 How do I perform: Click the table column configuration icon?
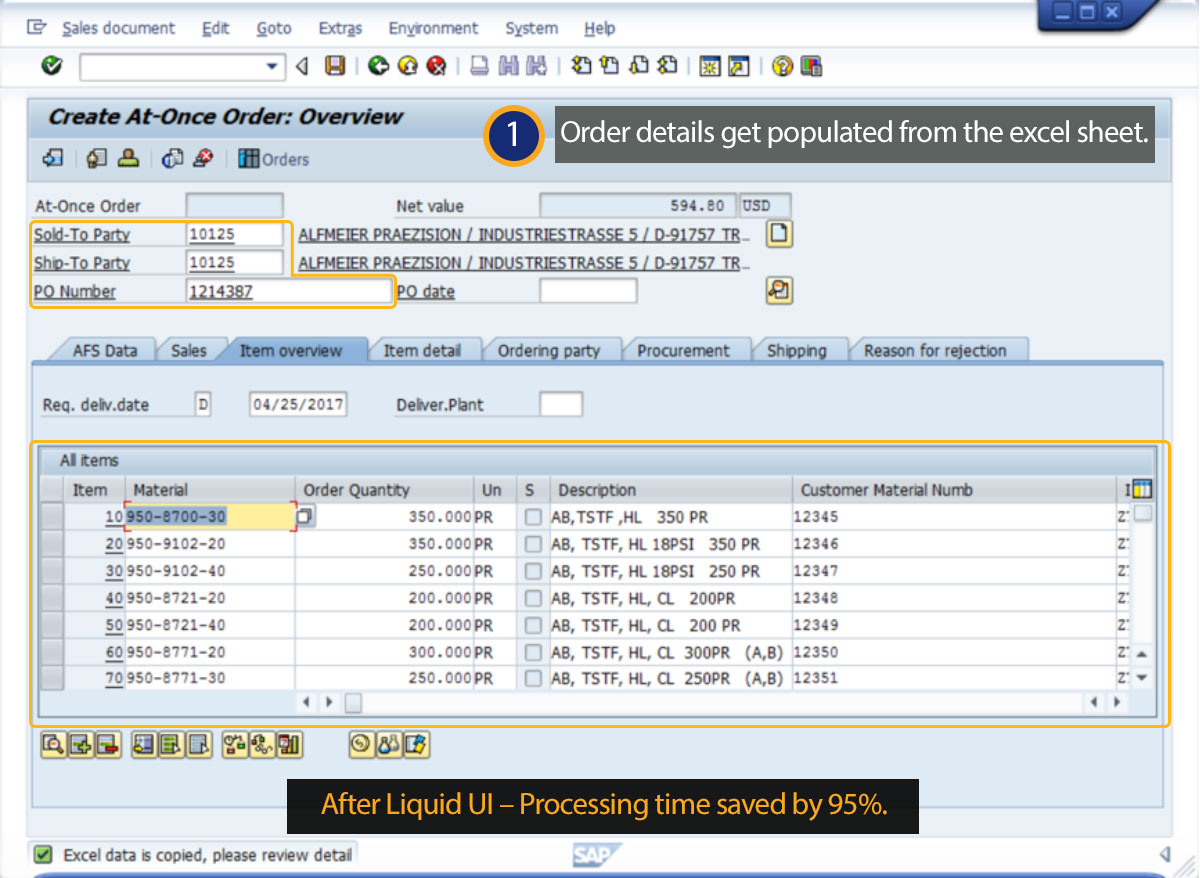[x=1141, y=489]
